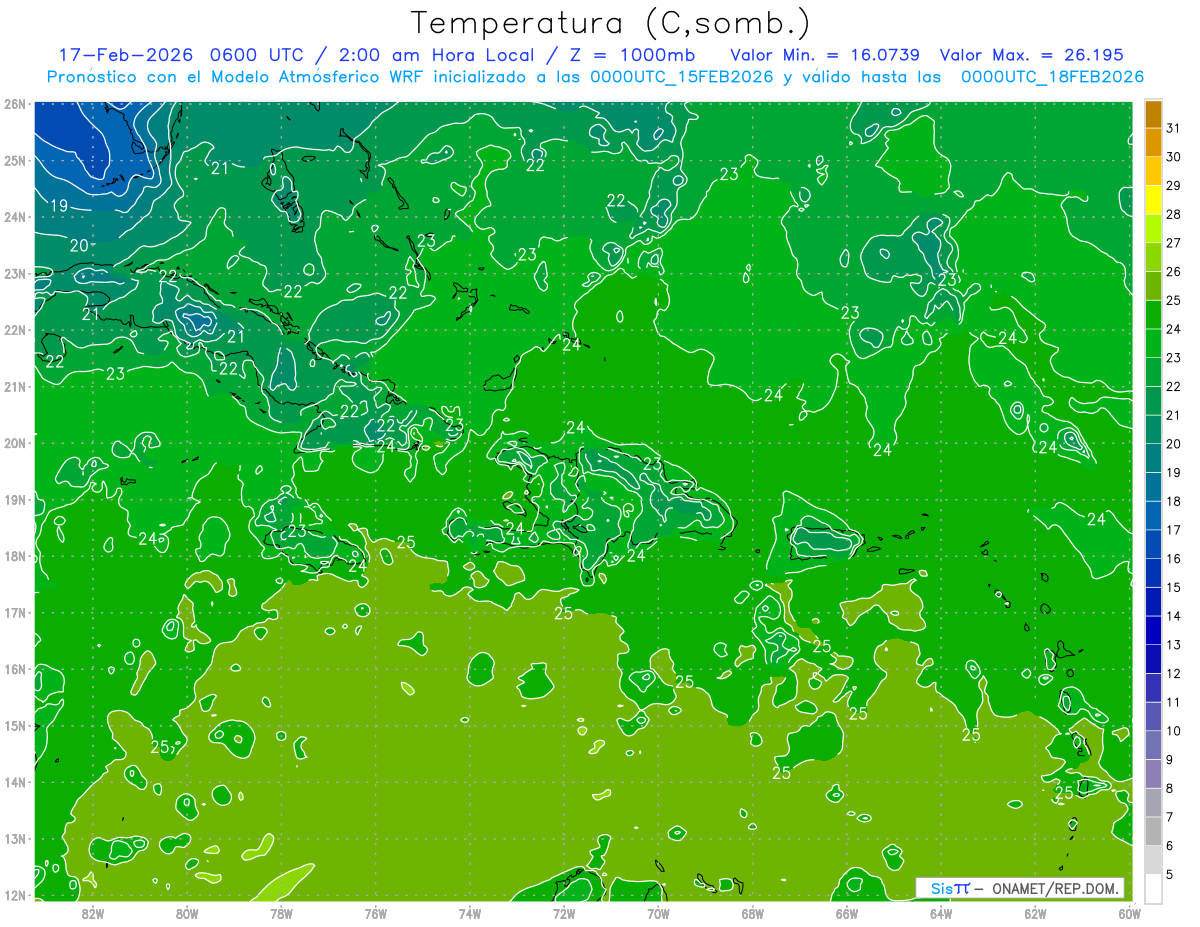Click the '64W' longitude axis label
The width and height of the screenshot is (1200, 927).
click(x=941, y=913)
